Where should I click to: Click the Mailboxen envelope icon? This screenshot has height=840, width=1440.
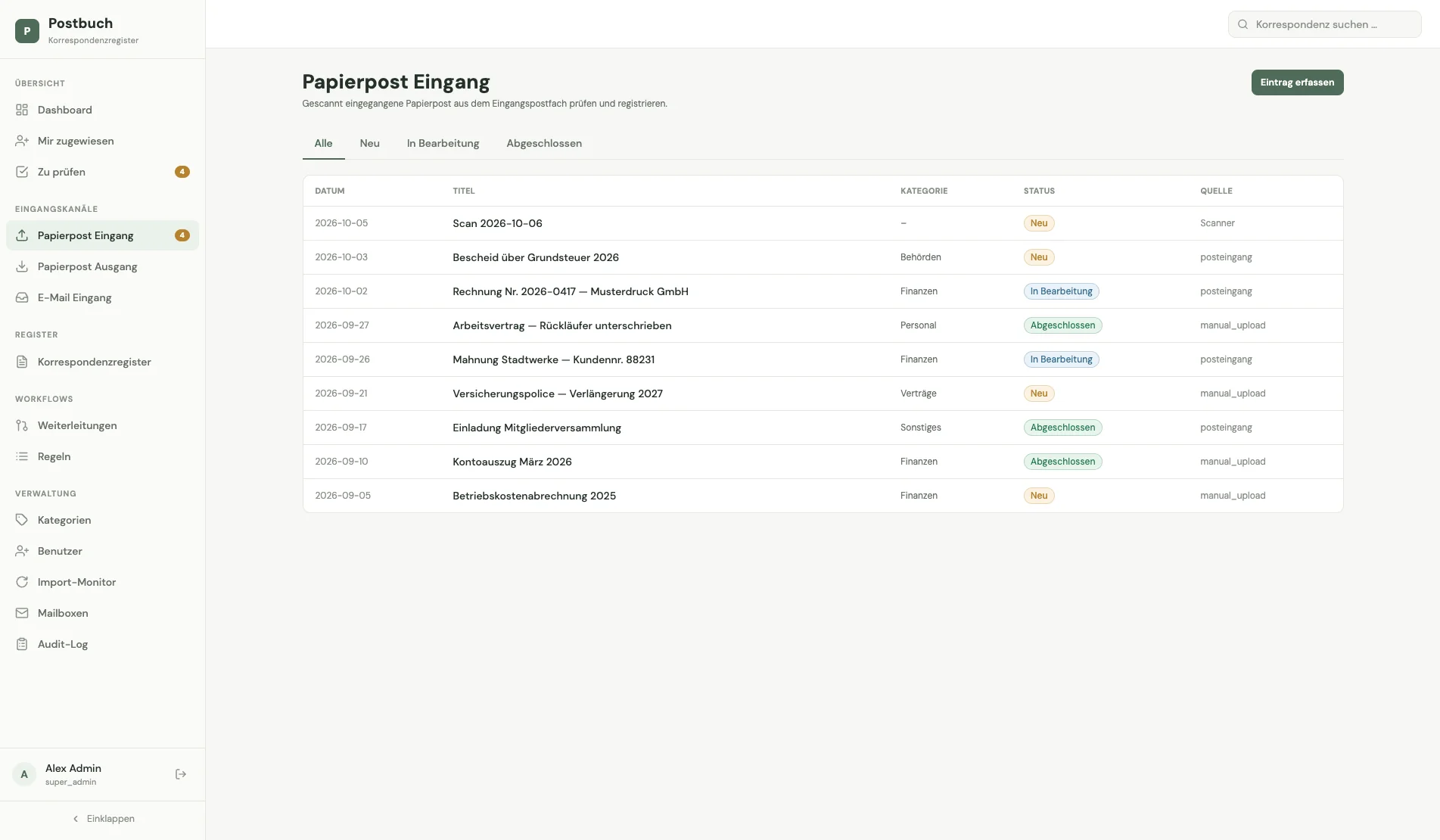pyautogui.click(x=22, y=613)
